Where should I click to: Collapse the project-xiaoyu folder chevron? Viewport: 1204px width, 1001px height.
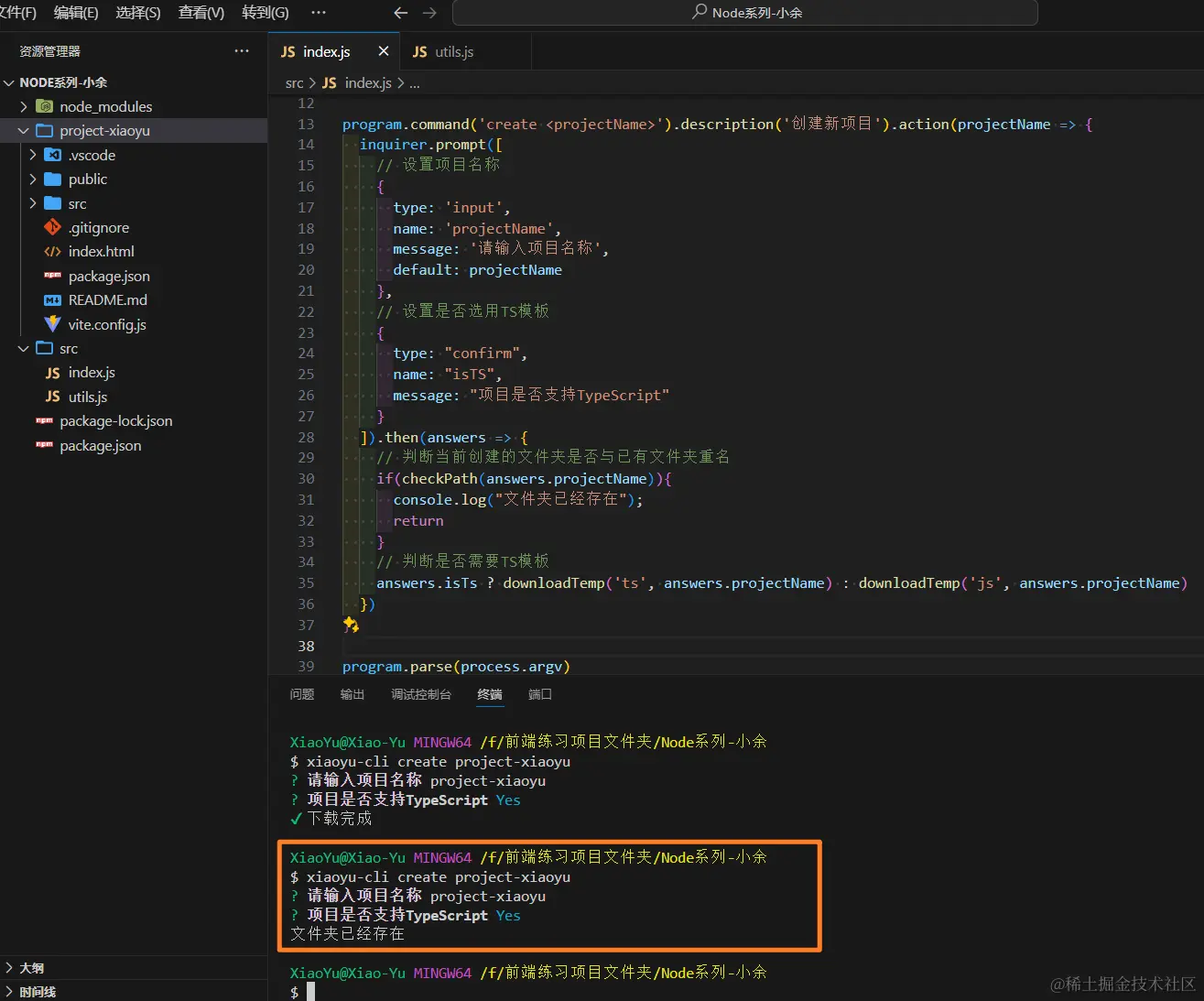coord(24,131)
